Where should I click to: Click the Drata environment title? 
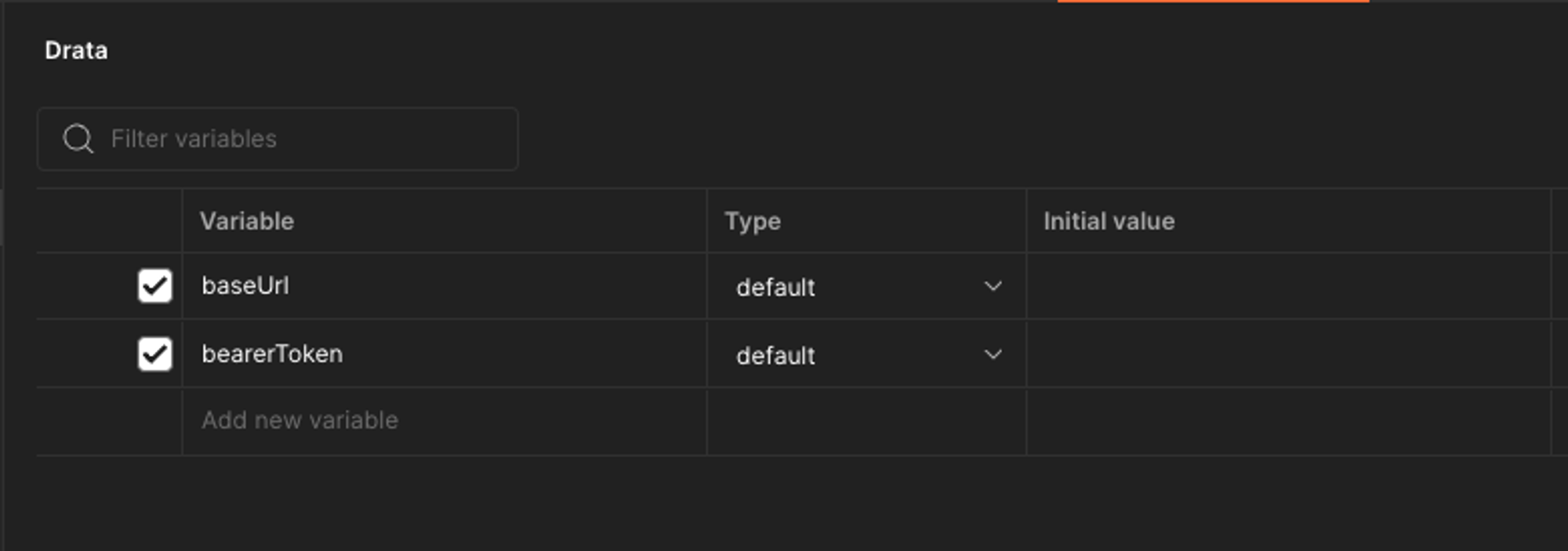(x=74, y=50)
